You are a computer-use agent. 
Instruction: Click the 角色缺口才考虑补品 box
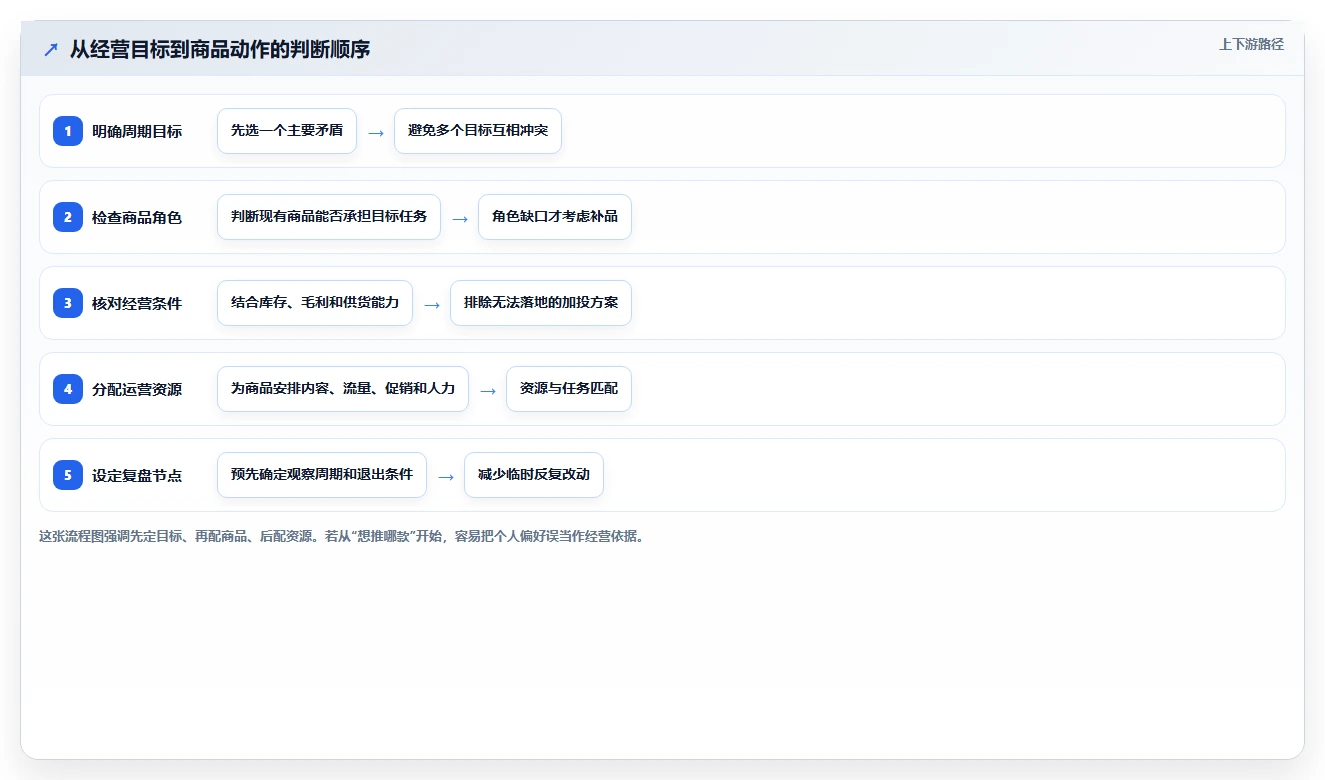tap(555, 217)
